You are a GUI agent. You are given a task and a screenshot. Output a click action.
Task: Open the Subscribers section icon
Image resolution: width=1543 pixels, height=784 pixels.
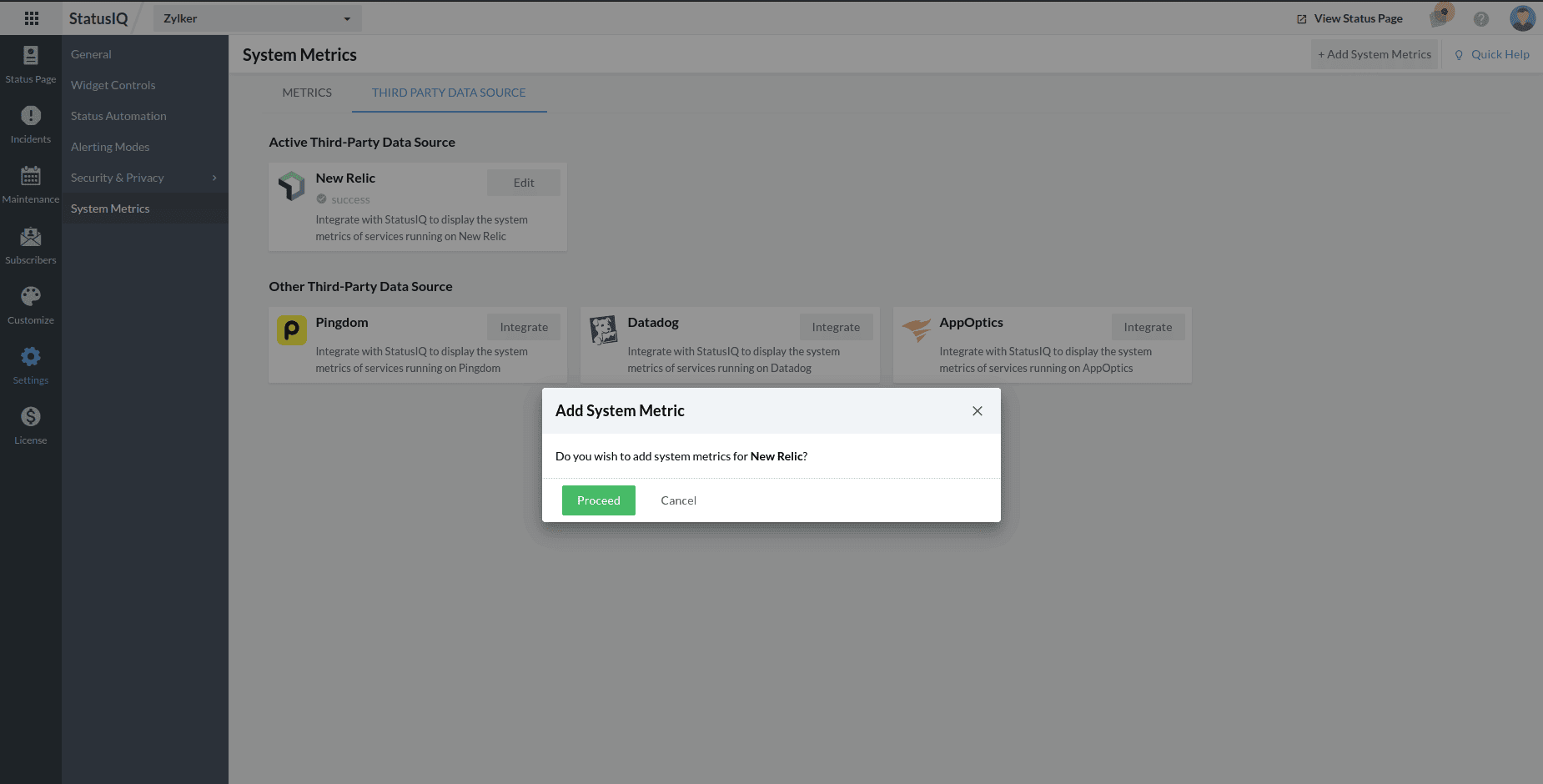pyautogui.click(x=31, y=238)
